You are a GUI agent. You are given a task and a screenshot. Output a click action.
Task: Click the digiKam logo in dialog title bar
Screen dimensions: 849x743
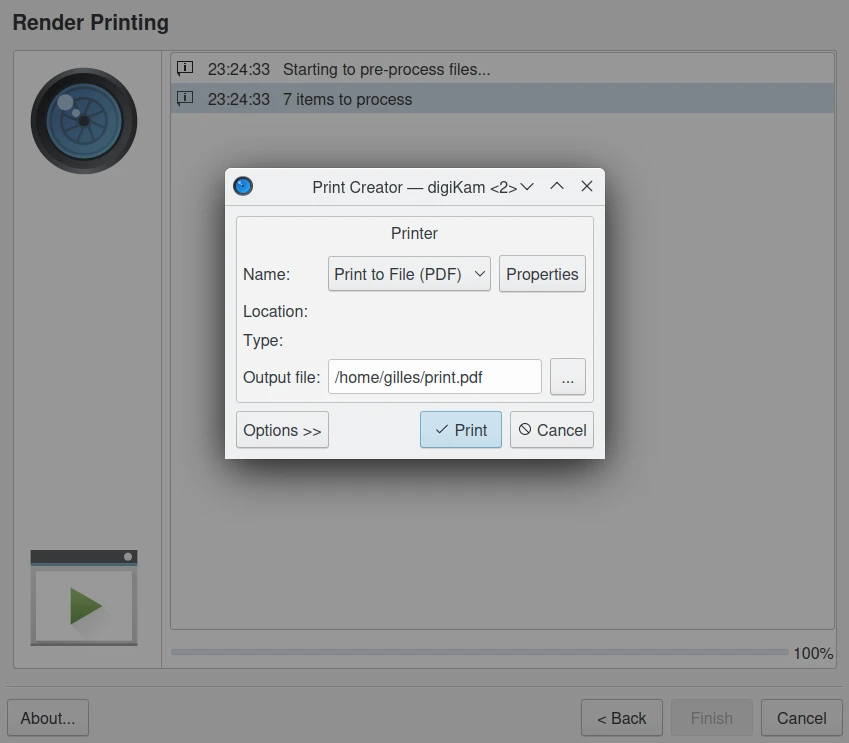coord(243,187)
